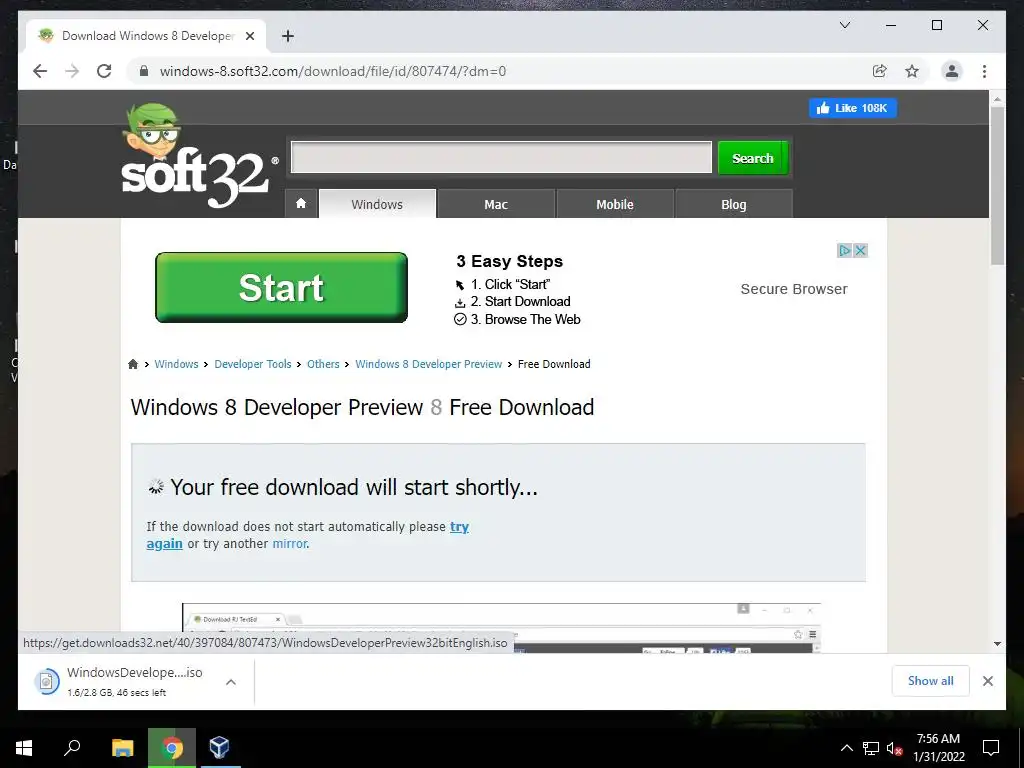Image resolution: width=1024 pixels, height=768 pixels.
Task: Expand the download item options chevron
Action: 231,682
